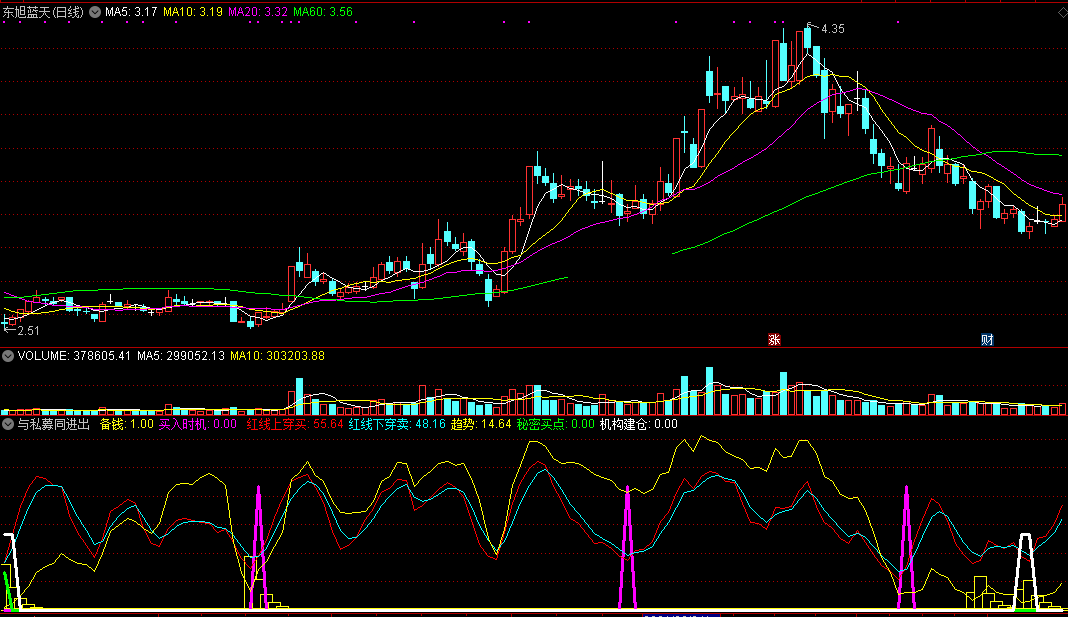The height and width of the screenshot is (617, 1068).
Task: Click the volume MA5: 299052.13 label
Action: pyautogui.click(x=180, y=355)
